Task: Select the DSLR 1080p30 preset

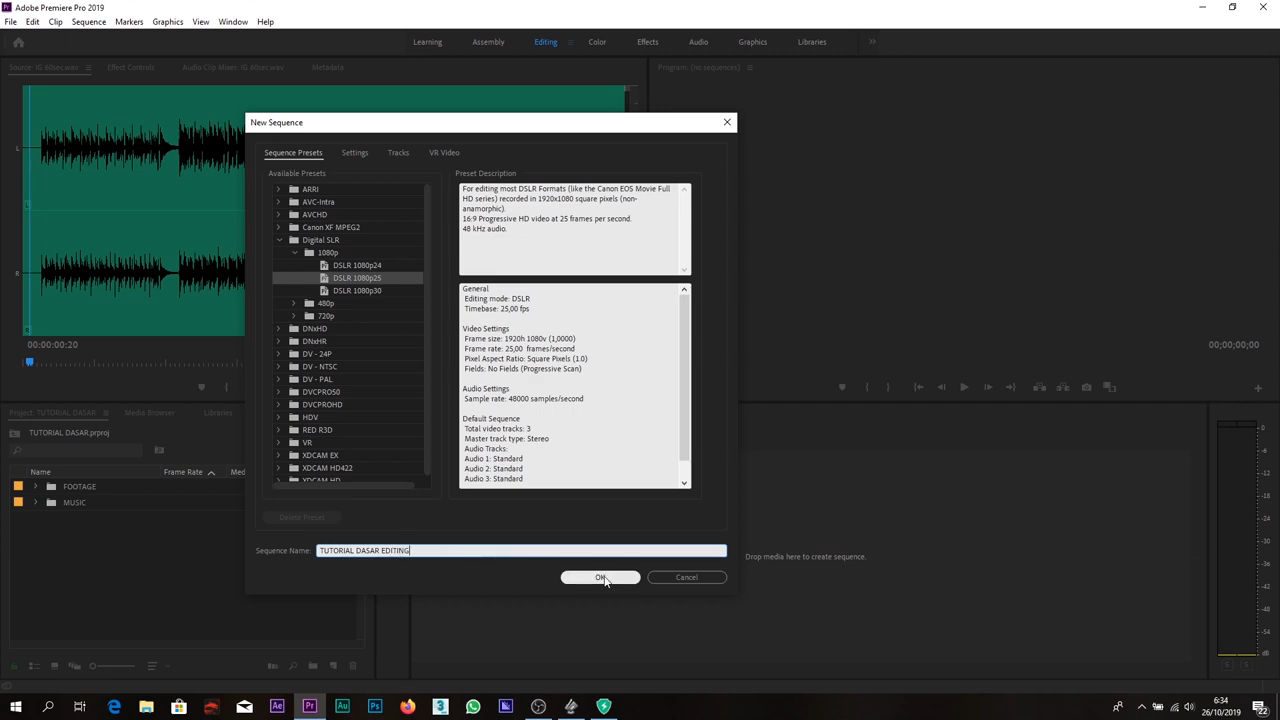Action: click(x=357, y=290)
